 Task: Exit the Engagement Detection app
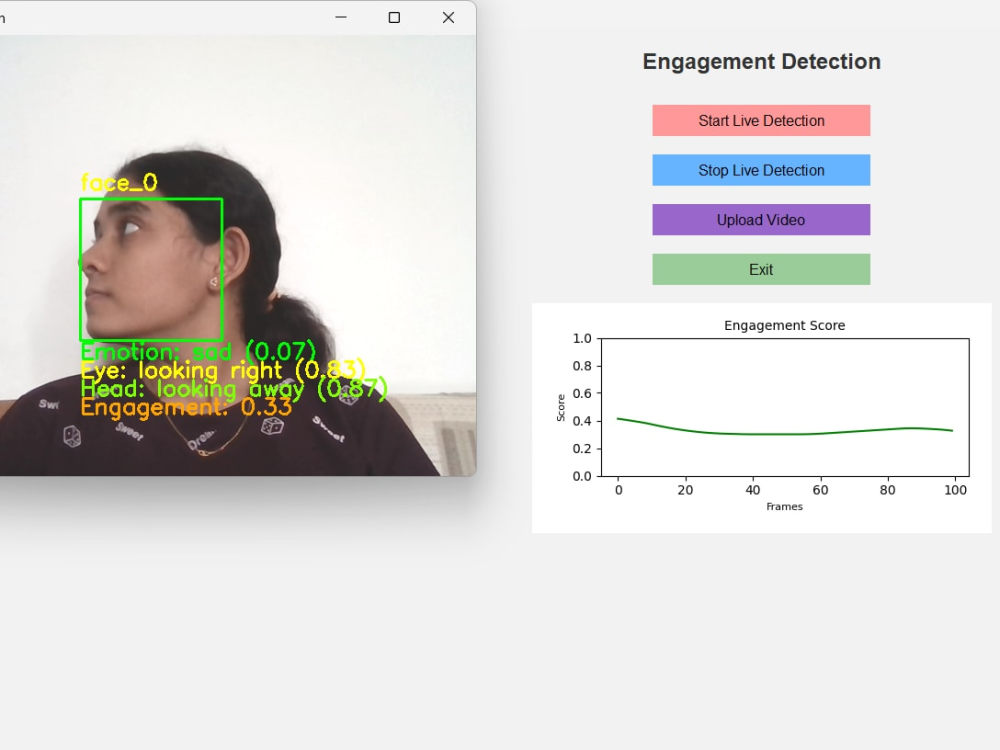(761, 270)
